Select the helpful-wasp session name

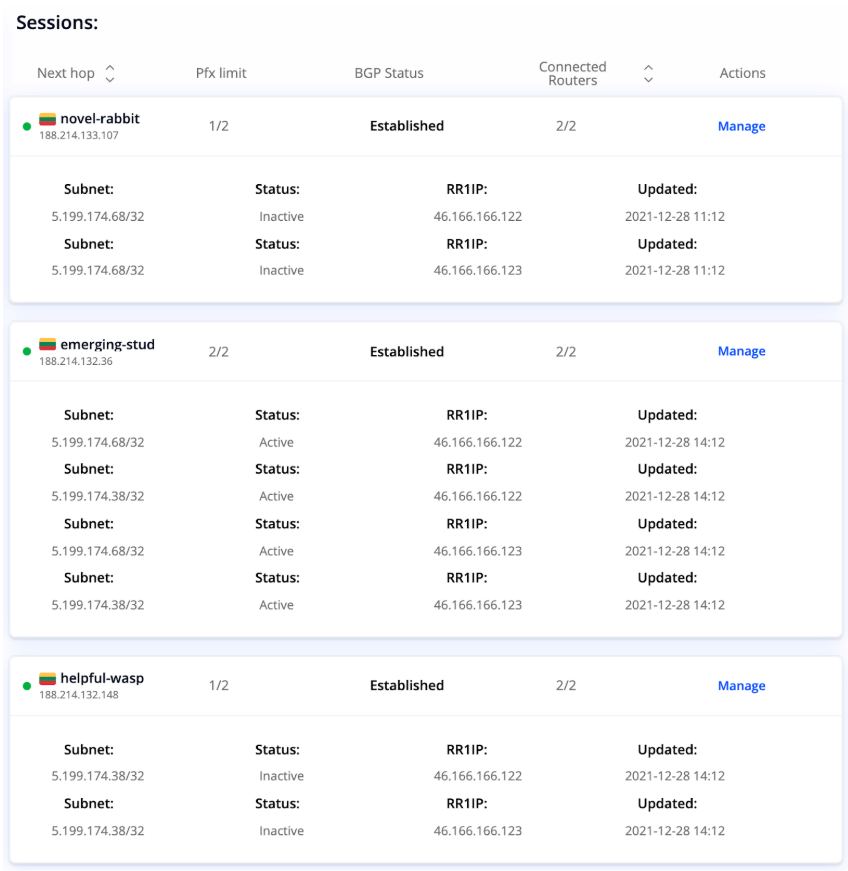(x=102, y=679)
